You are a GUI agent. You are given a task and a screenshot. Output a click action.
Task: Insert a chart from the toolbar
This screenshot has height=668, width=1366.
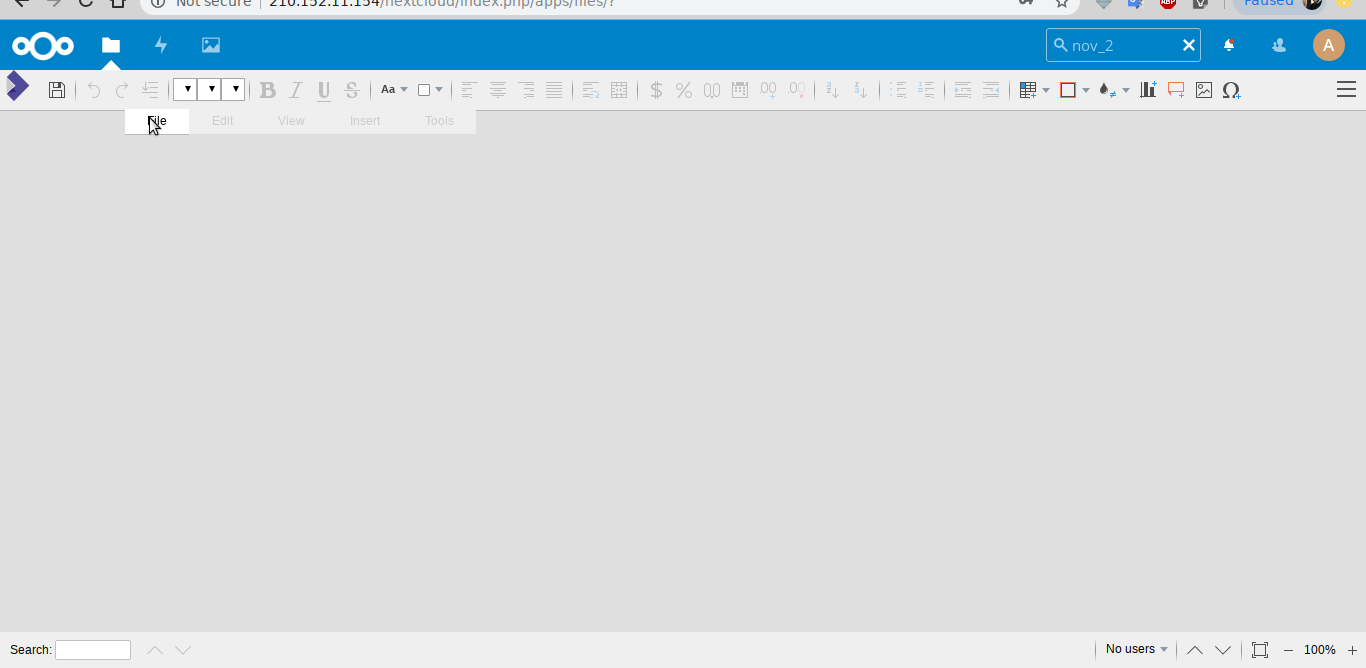coord(1148,90)
